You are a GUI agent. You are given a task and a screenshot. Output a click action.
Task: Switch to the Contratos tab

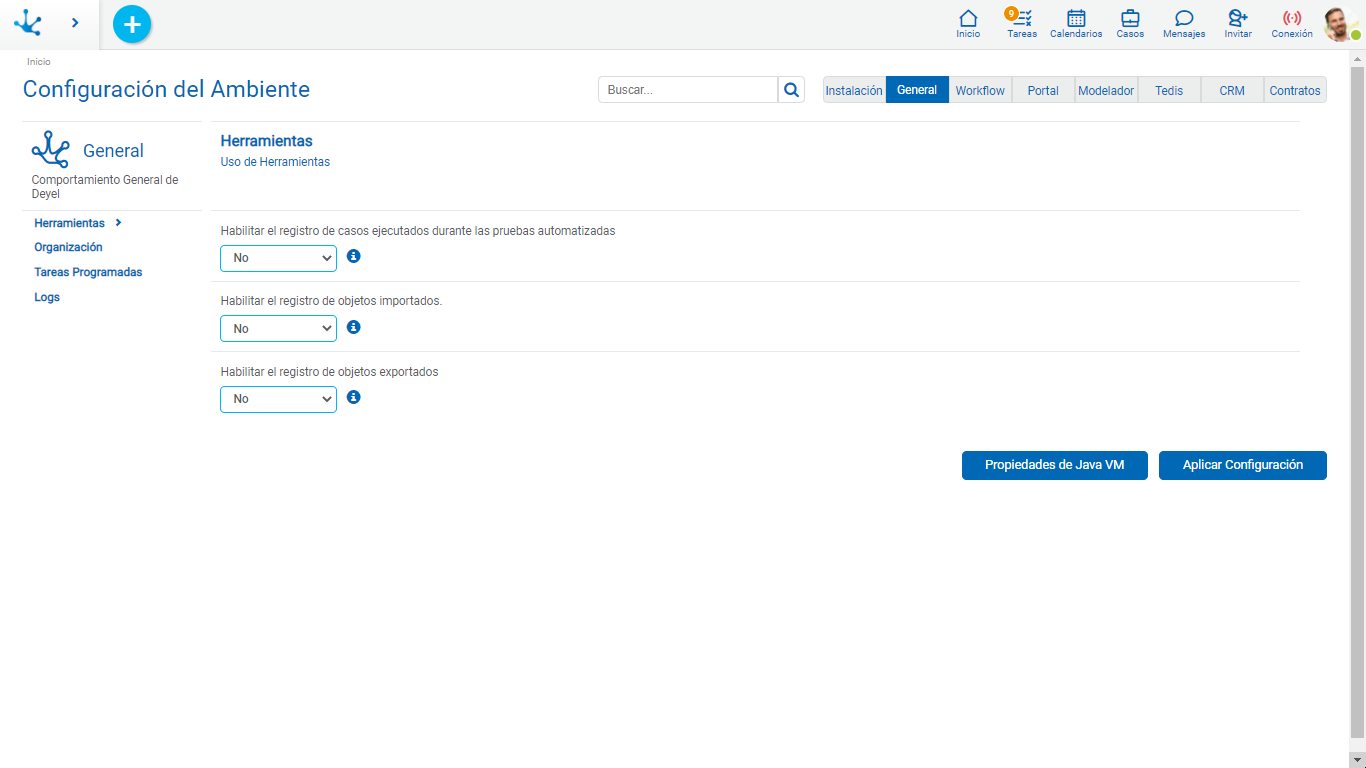tap(1295, 90)
